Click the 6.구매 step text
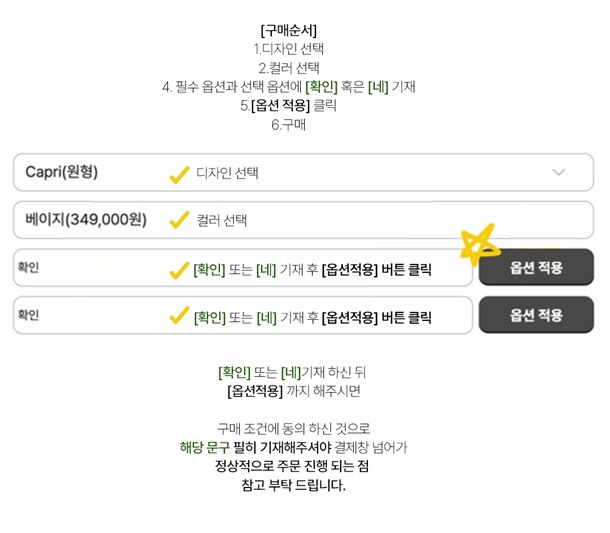This screenshot has height=533, width=610. coord(288,124)
